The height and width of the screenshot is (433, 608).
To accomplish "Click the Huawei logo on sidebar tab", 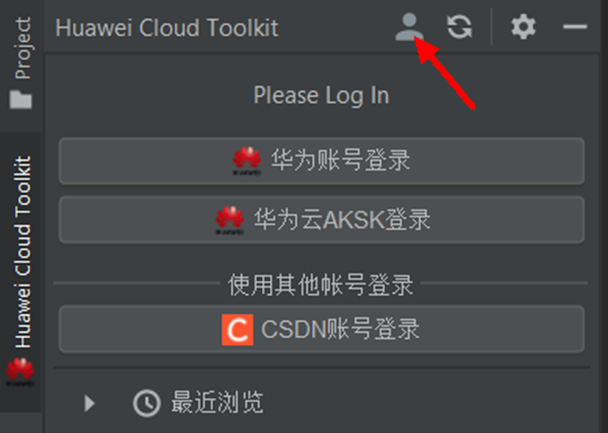I will click(20, 372).
